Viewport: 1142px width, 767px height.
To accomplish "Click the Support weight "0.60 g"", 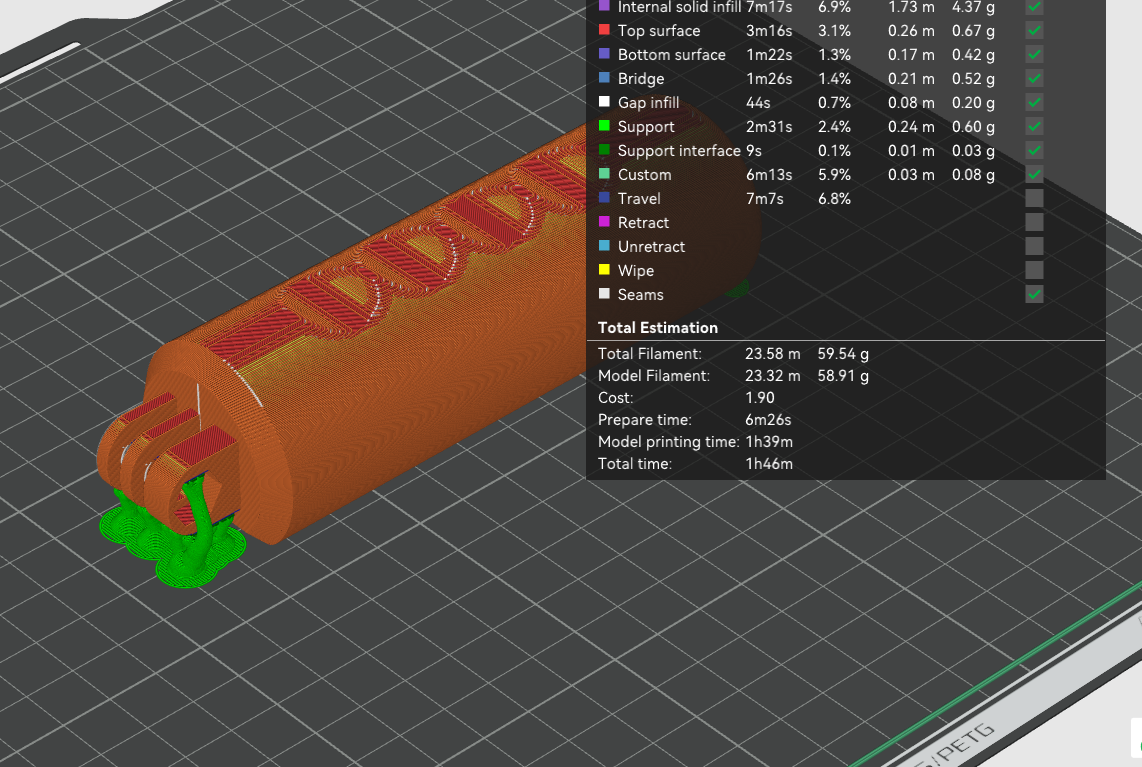I will point(973,127).
